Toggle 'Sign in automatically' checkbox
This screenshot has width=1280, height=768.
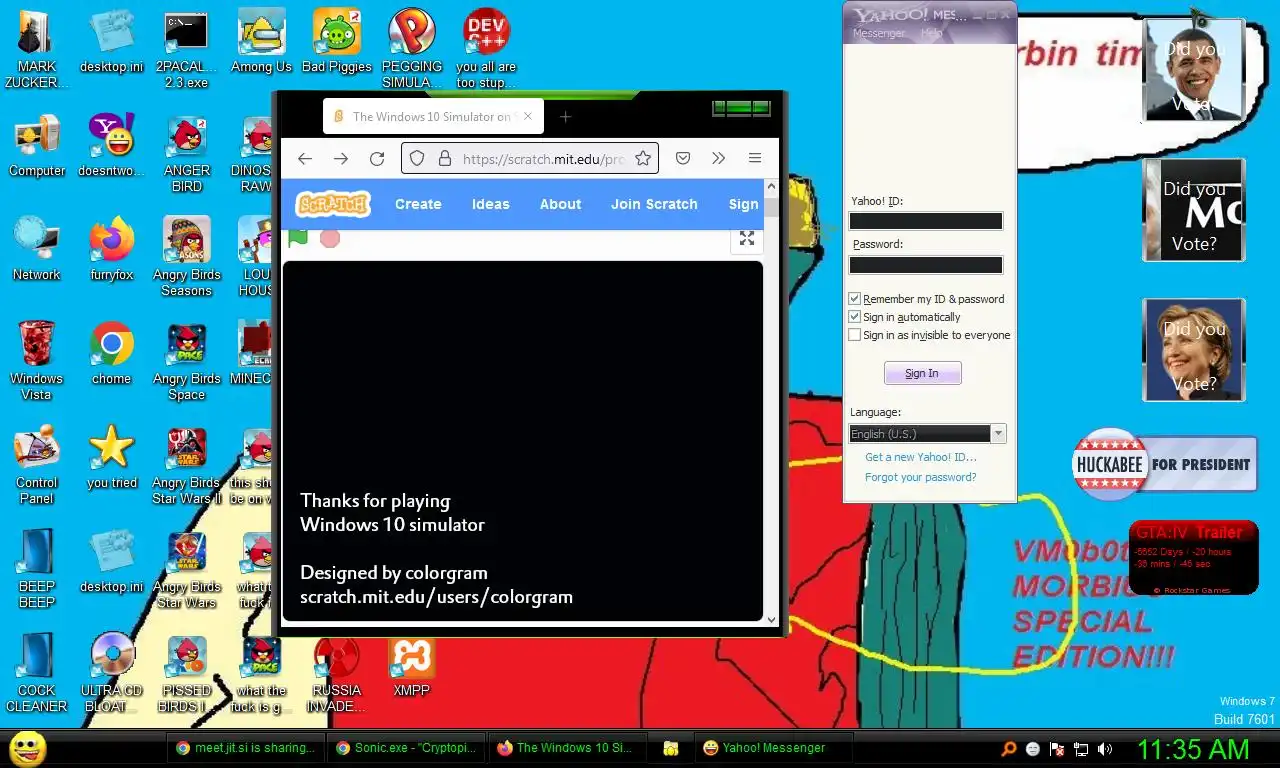(x=854, y=317)
